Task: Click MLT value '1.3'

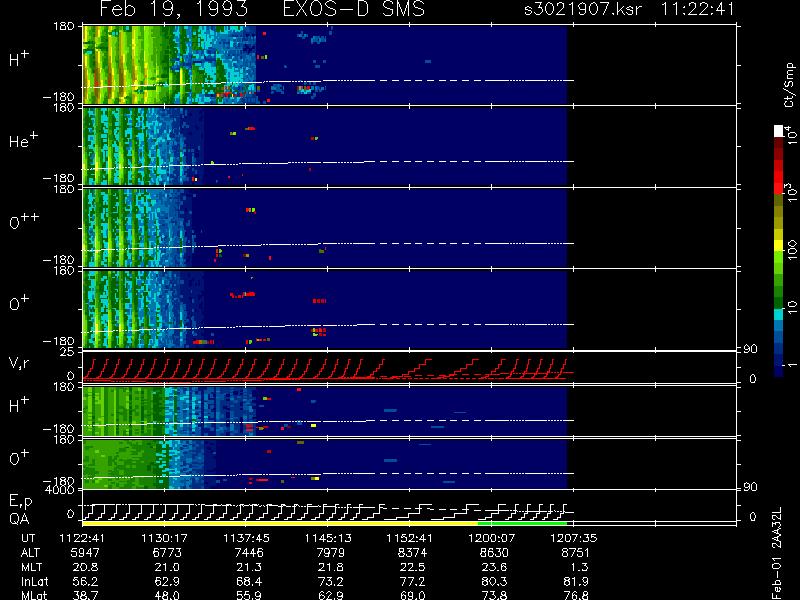Action: point(580,567)
